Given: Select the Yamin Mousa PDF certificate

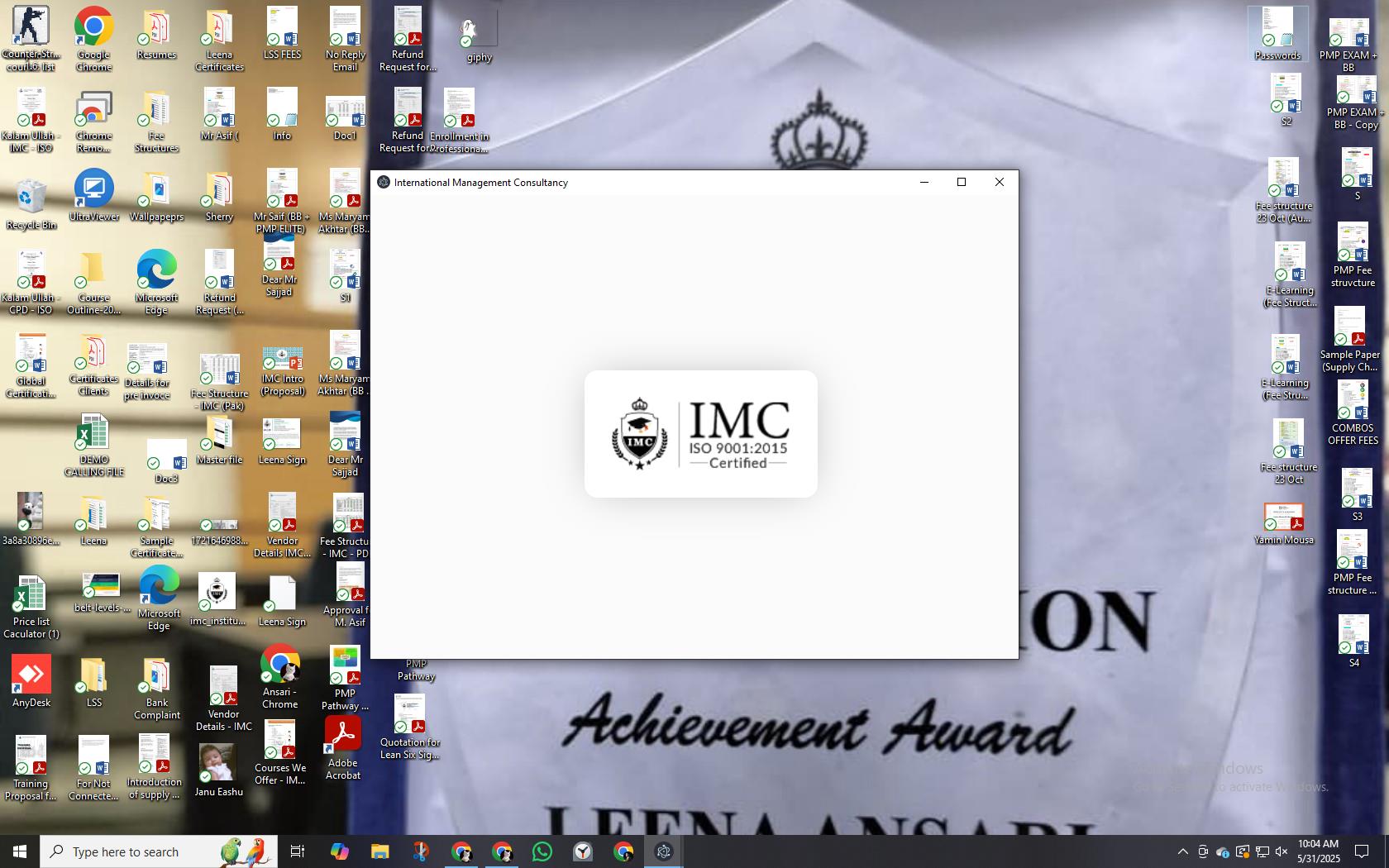Looking at the screenshot, I should click(x=1283, y=524).
